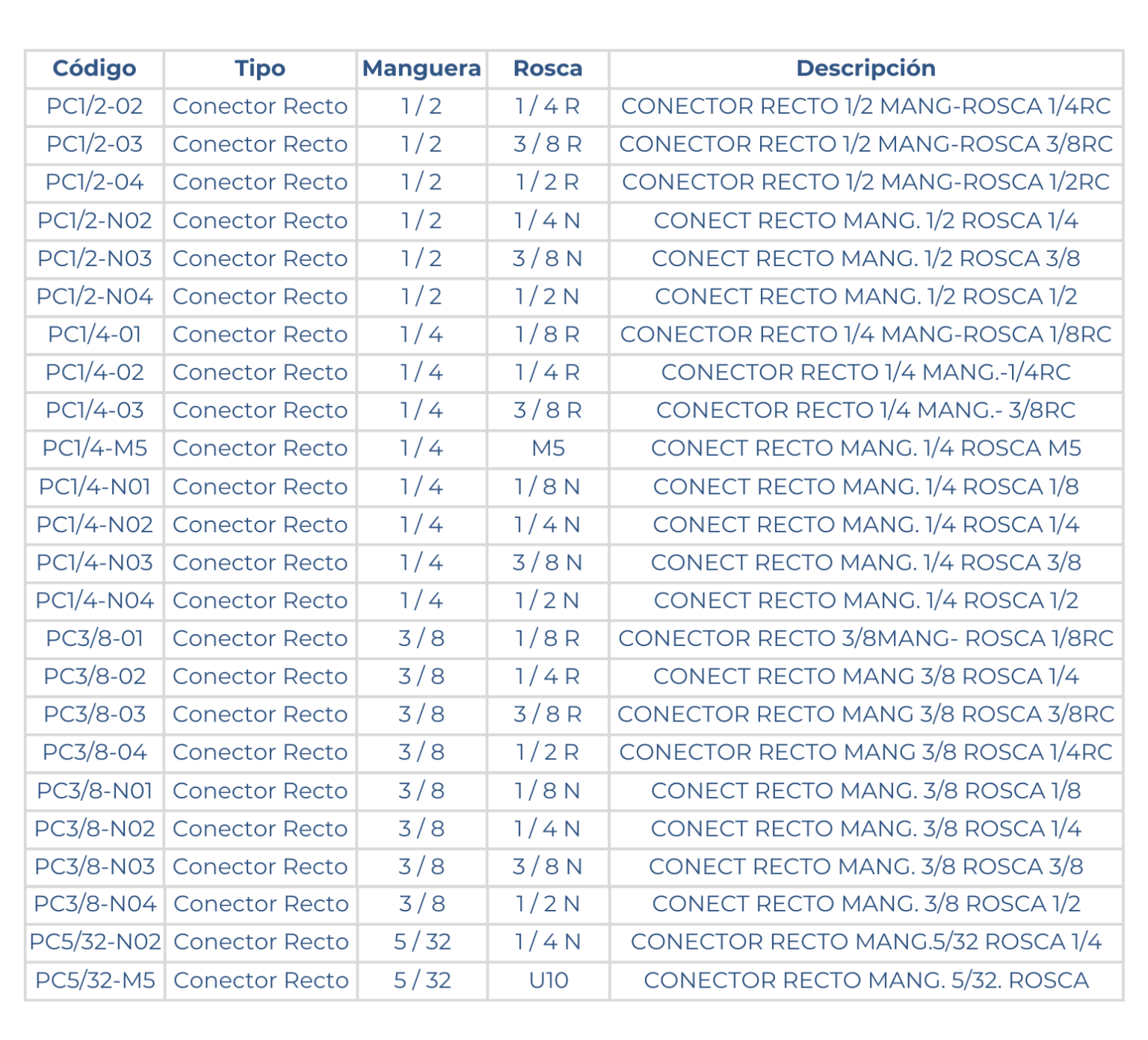Screen dimensions: 1148x1040
Task: Click description CONECTOR RECTO 1/4 MANG-ROSCA 1/8RC
Action: click(865, 334)
